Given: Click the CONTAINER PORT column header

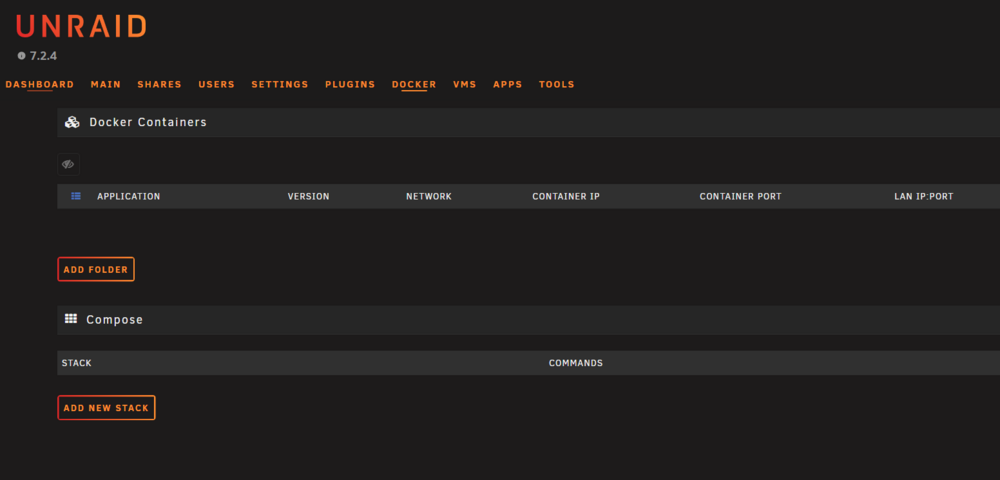Looking at the screenshot, I should click(740, 196).
